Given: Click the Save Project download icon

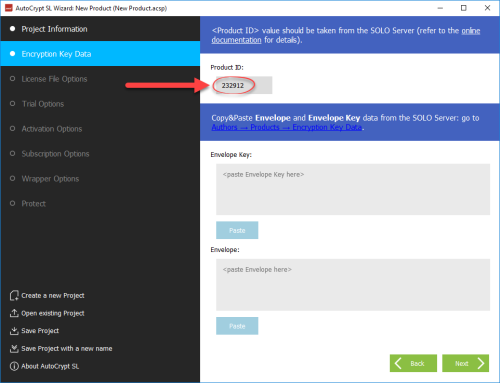Looking at the screenshot, I should (14, 331).
